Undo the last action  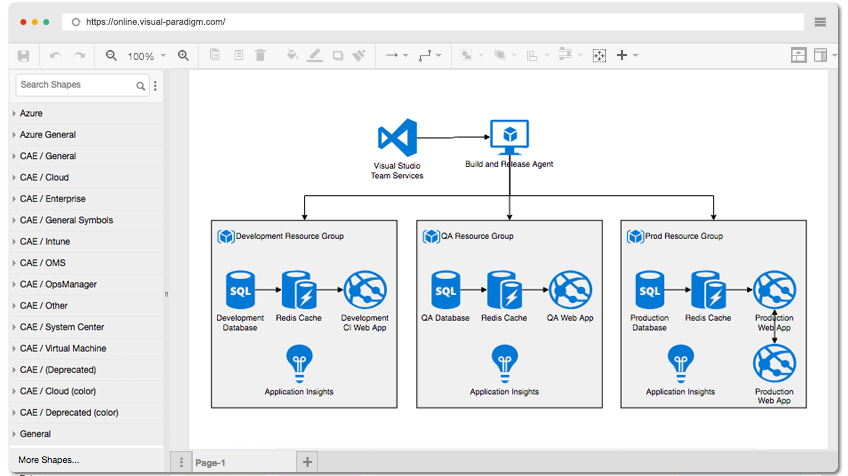coord(55,56)
